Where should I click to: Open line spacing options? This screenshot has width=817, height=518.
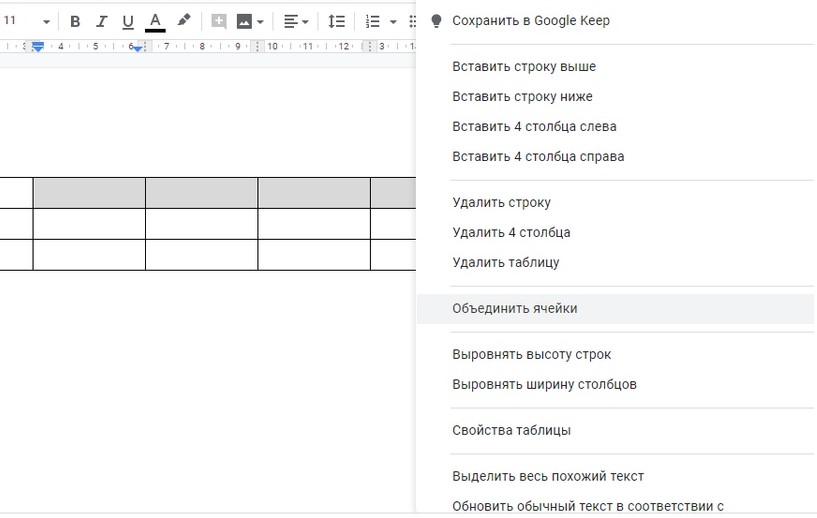pos(337,21)
